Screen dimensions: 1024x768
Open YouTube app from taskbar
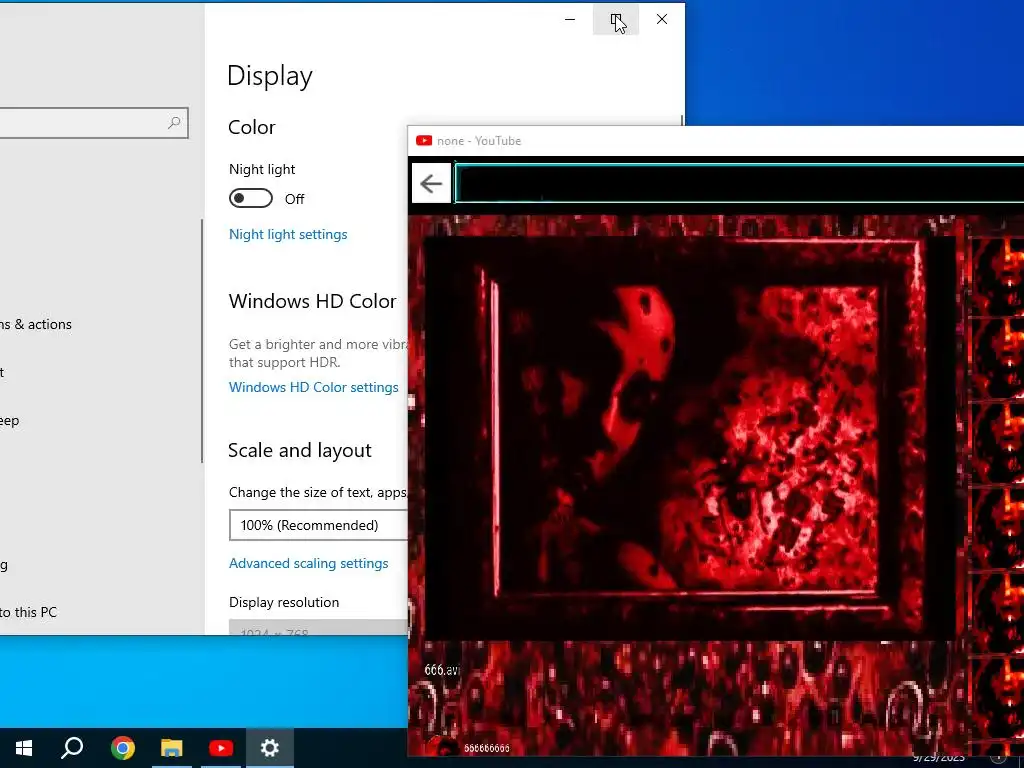click(221, 748)
